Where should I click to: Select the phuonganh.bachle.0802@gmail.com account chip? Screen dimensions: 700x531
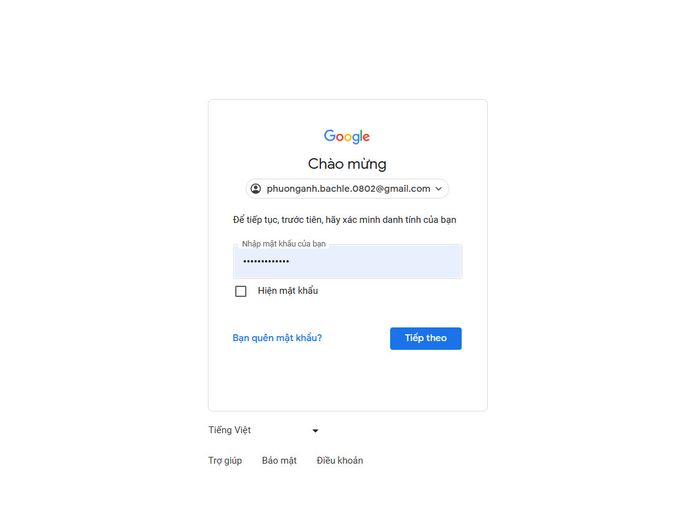[347, 189]
